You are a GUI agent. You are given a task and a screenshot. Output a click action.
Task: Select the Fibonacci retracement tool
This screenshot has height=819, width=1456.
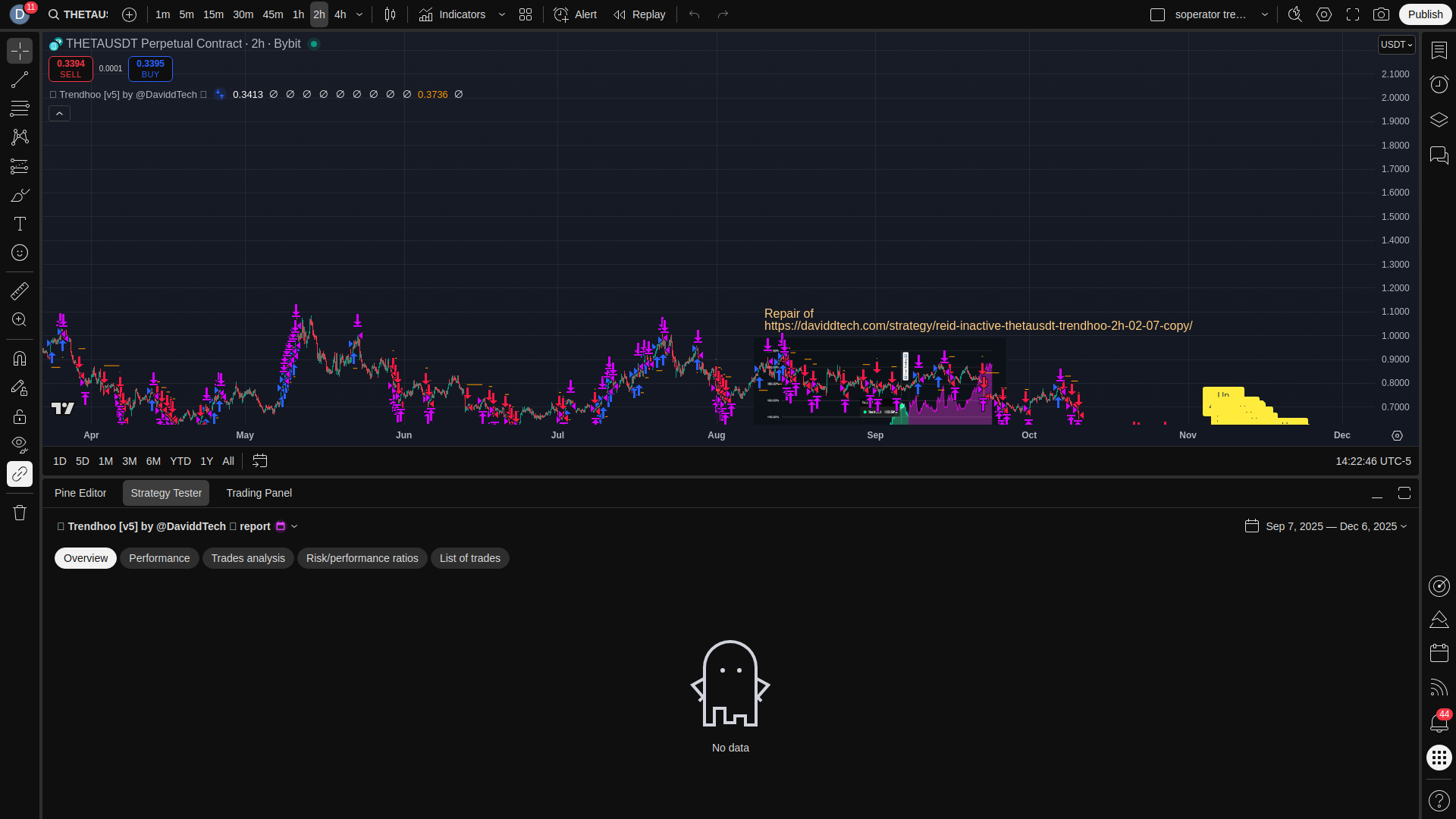click(x=20, y=108)
